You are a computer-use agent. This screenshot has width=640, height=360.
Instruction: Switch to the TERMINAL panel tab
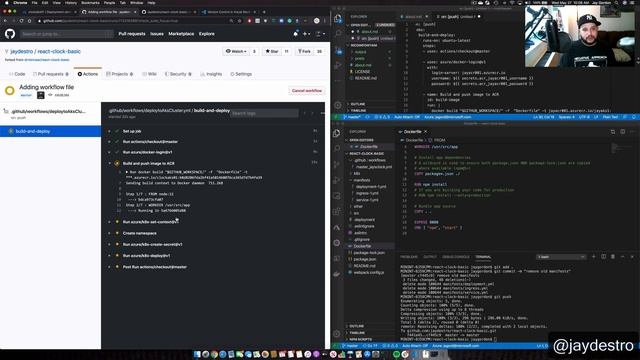[483, 257]
